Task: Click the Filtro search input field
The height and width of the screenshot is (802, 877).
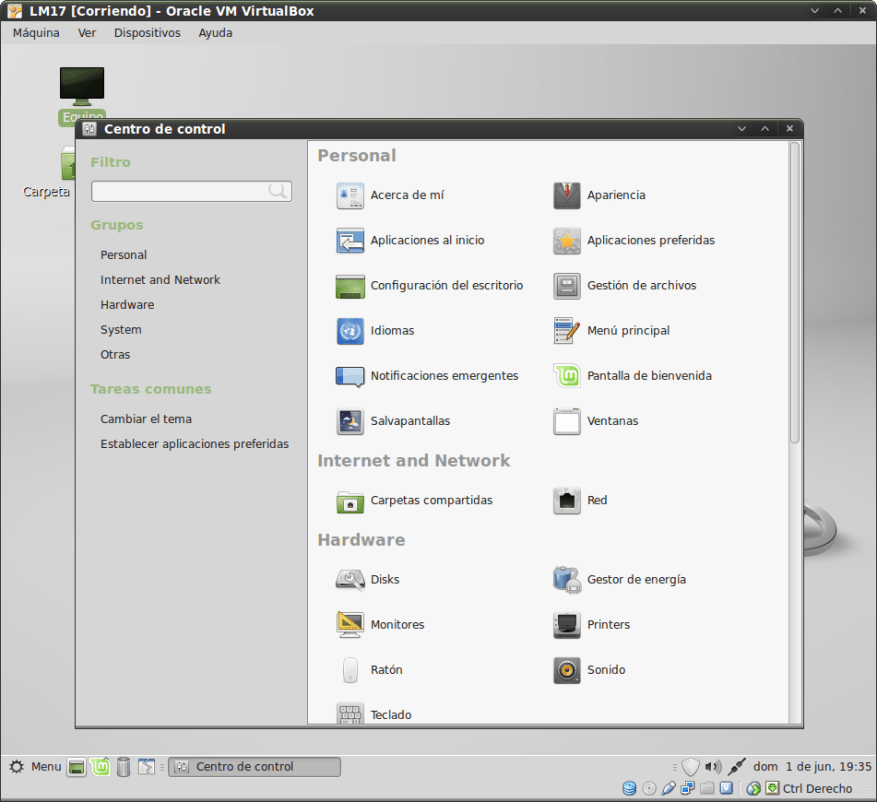Action: (180, 191)
